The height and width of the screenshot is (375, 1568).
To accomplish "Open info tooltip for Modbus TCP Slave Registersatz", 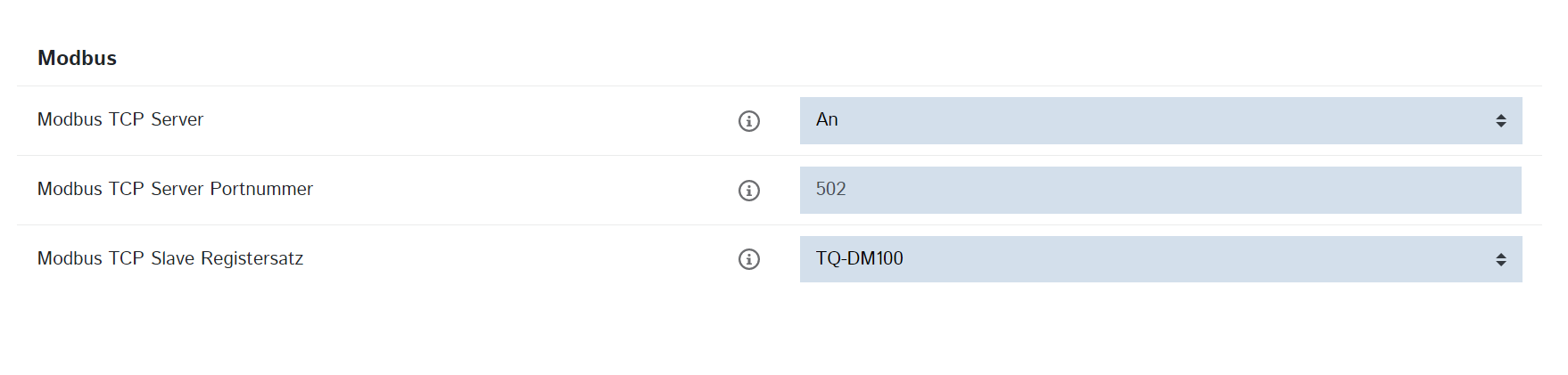I will [x=749, y=259].
